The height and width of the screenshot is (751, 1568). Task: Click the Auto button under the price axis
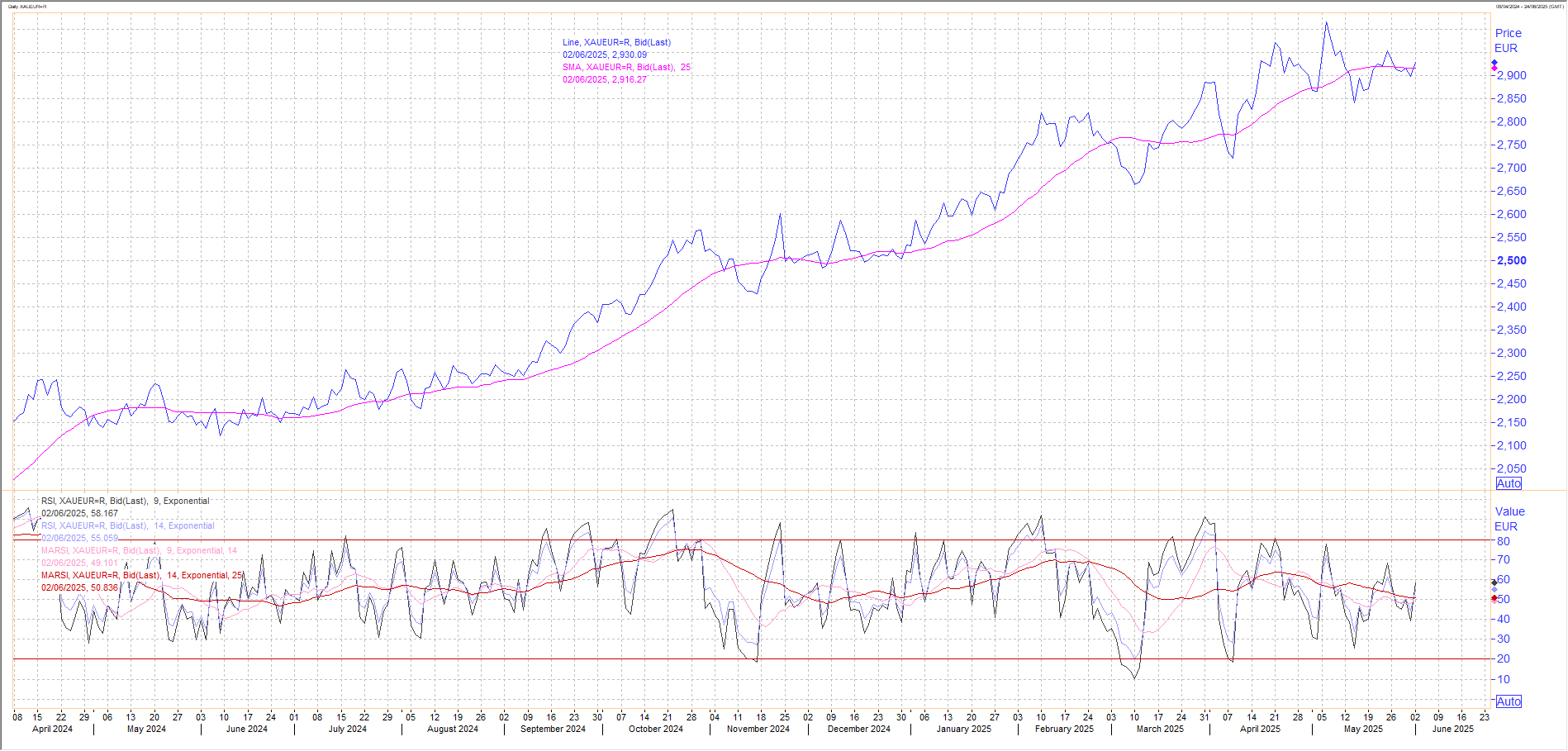point(1509,484)
